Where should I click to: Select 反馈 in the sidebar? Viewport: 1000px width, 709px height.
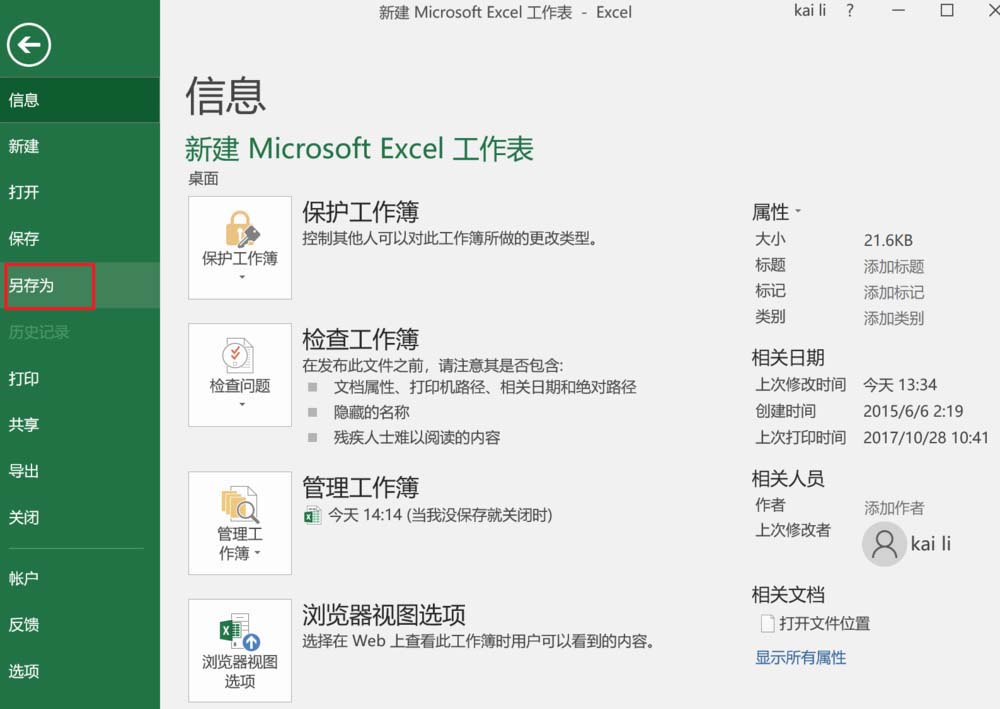point(80,625)
